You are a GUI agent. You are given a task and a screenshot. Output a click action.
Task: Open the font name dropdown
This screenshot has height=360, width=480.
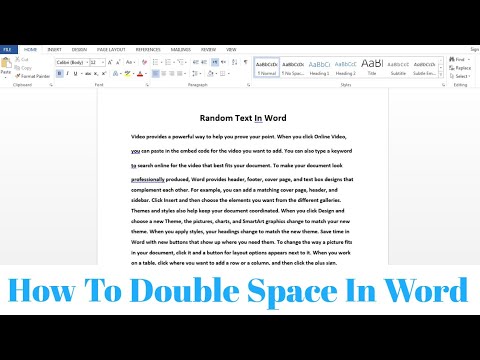coord(87,62)
